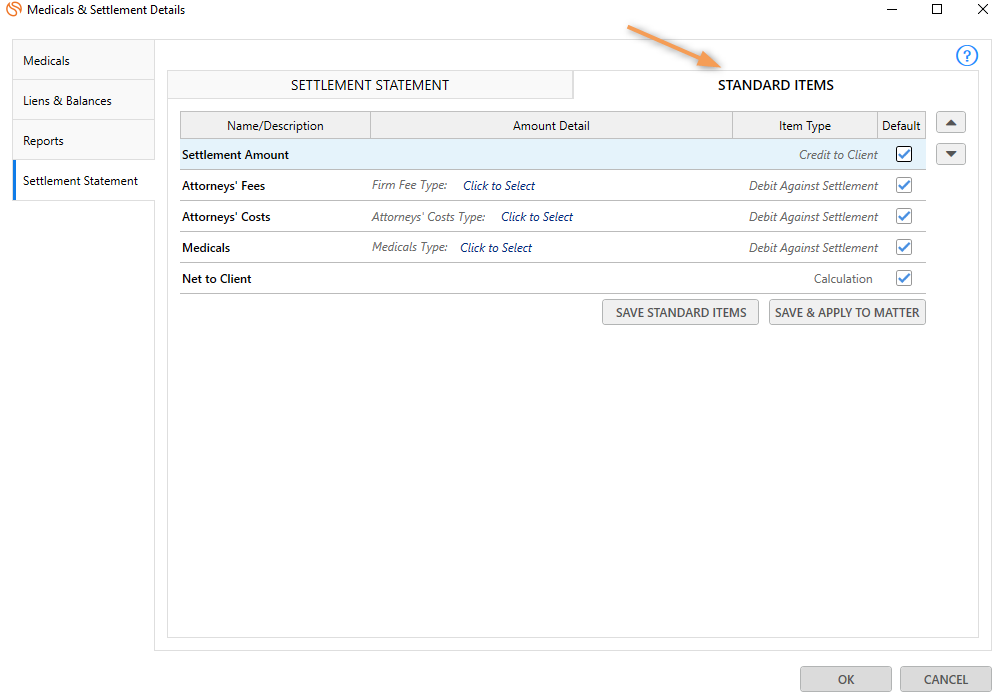Screen dimensions: 1005x700
Task: Switch to Settlement Statement tab
Action: (x=370, y=85)
